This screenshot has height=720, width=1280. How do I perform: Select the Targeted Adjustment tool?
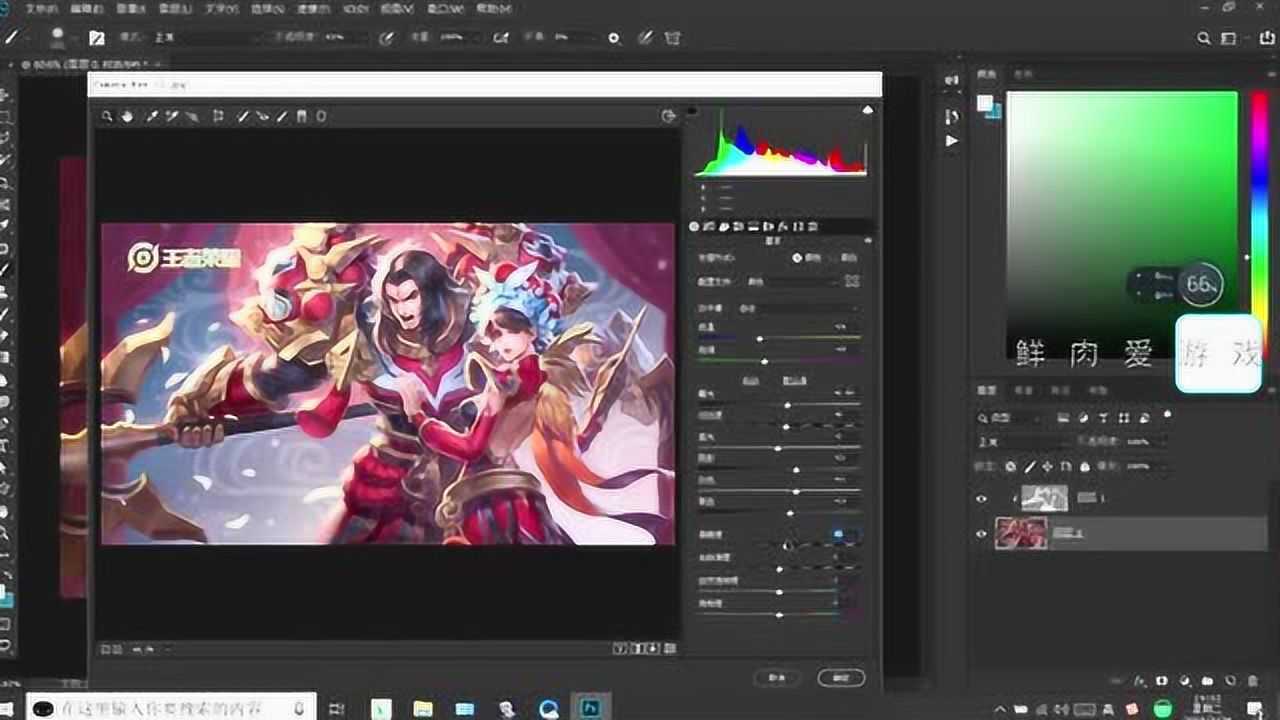pos(191,116)
